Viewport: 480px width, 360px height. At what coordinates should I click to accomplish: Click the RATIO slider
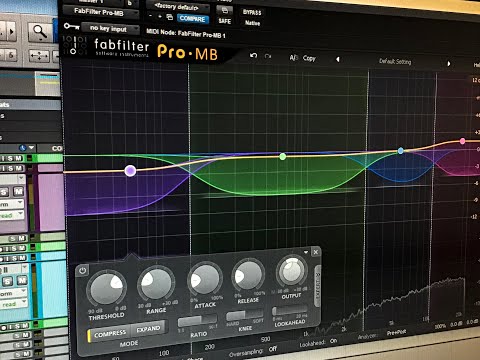point(198,321)
